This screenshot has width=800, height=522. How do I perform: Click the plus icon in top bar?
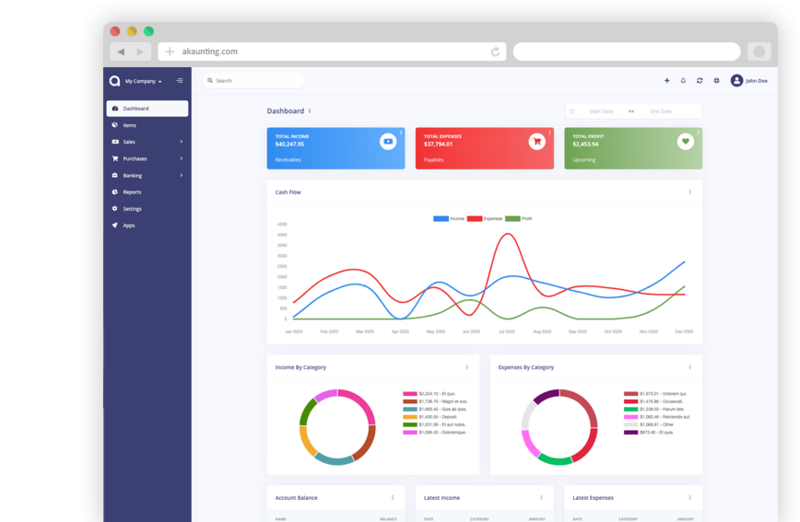click(x=667, y=80)
